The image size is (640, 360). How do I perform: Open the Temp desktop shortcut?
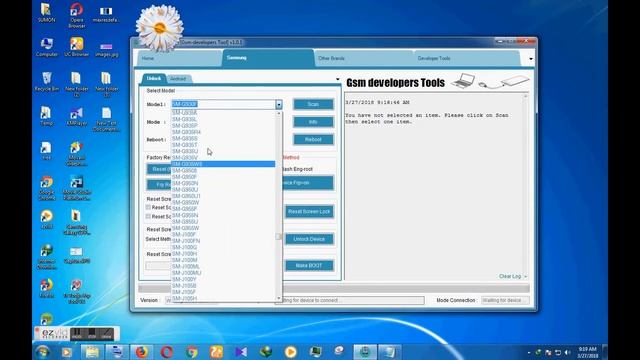click(46, 116)
